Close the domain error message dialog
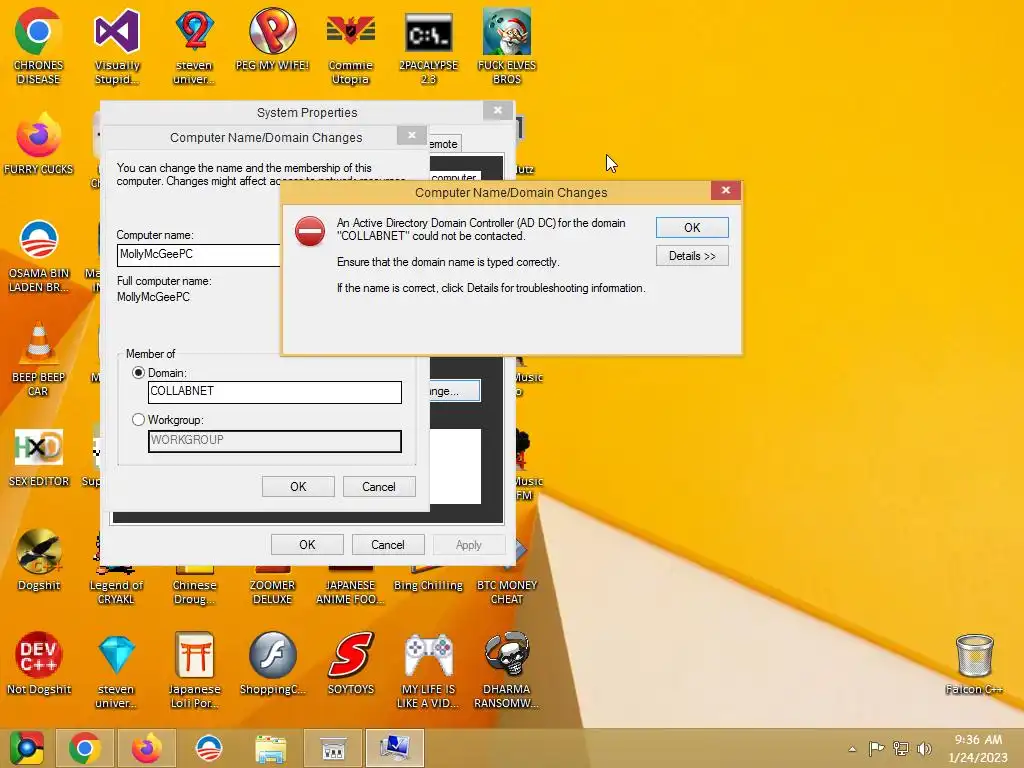Viewport: 1024px width, 768px height. 726,190
